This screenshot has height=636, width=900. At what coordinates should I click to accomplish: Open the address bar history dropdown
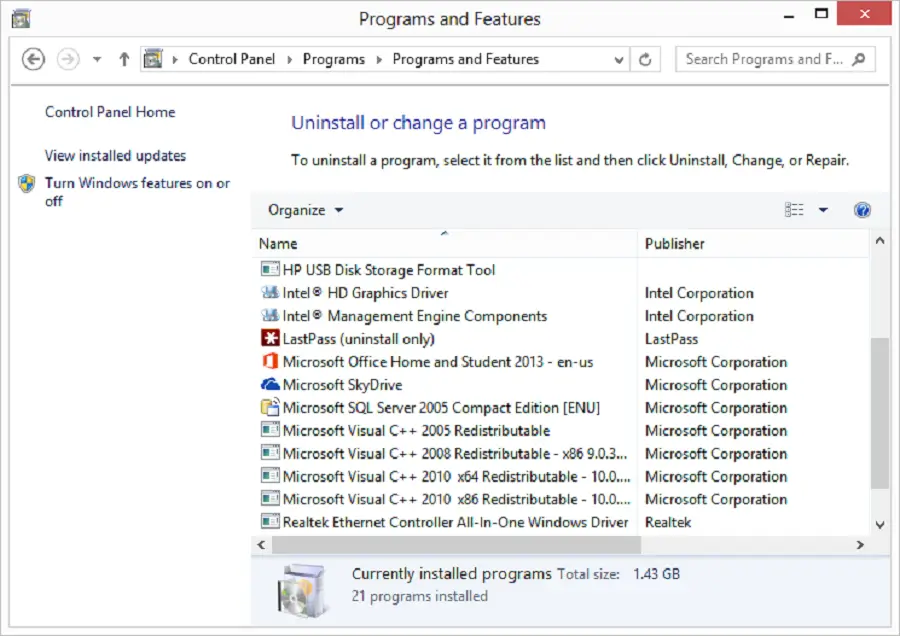[x=620, y=59]
